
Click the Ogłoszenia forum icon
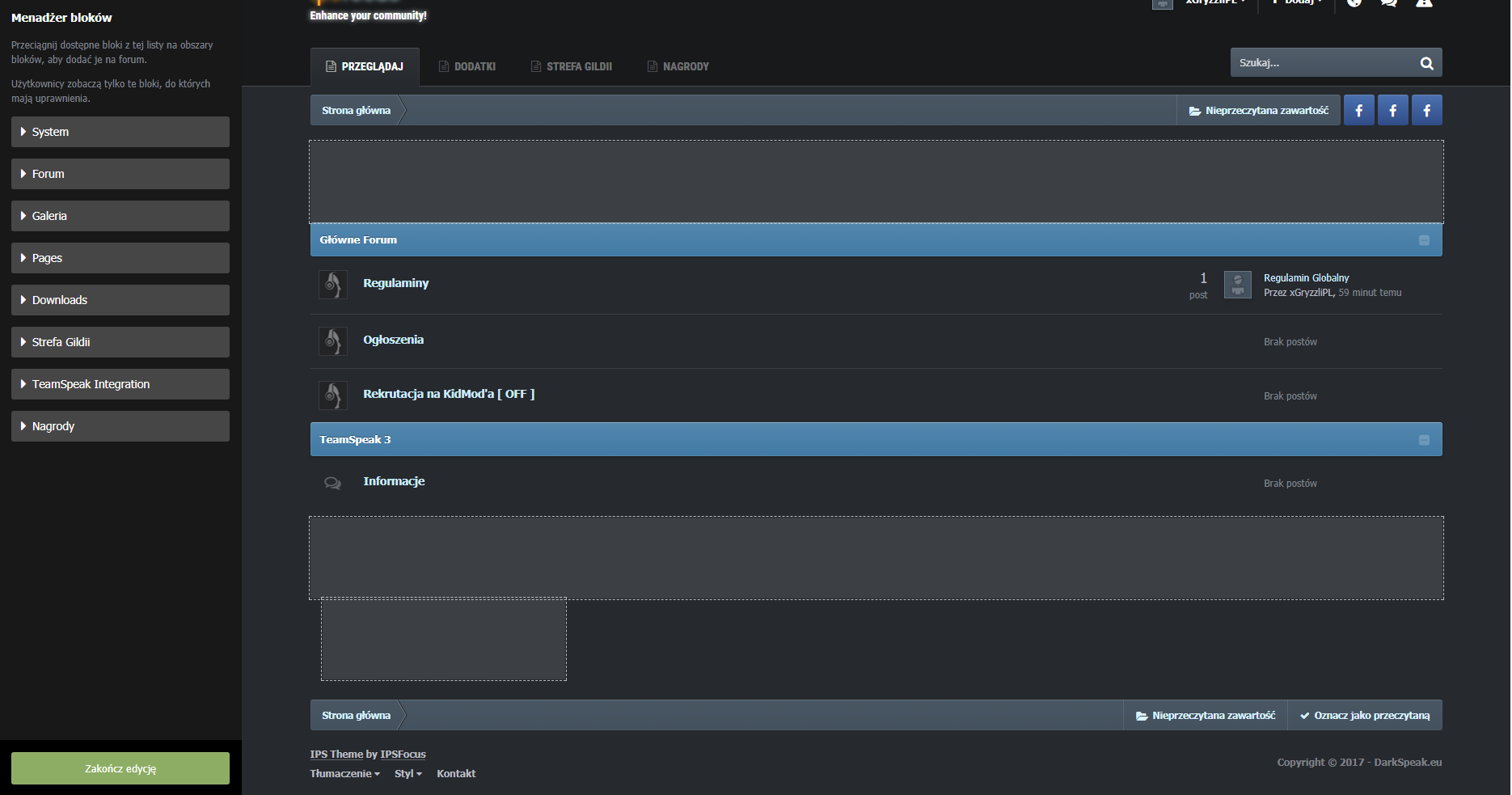[332, 341]
